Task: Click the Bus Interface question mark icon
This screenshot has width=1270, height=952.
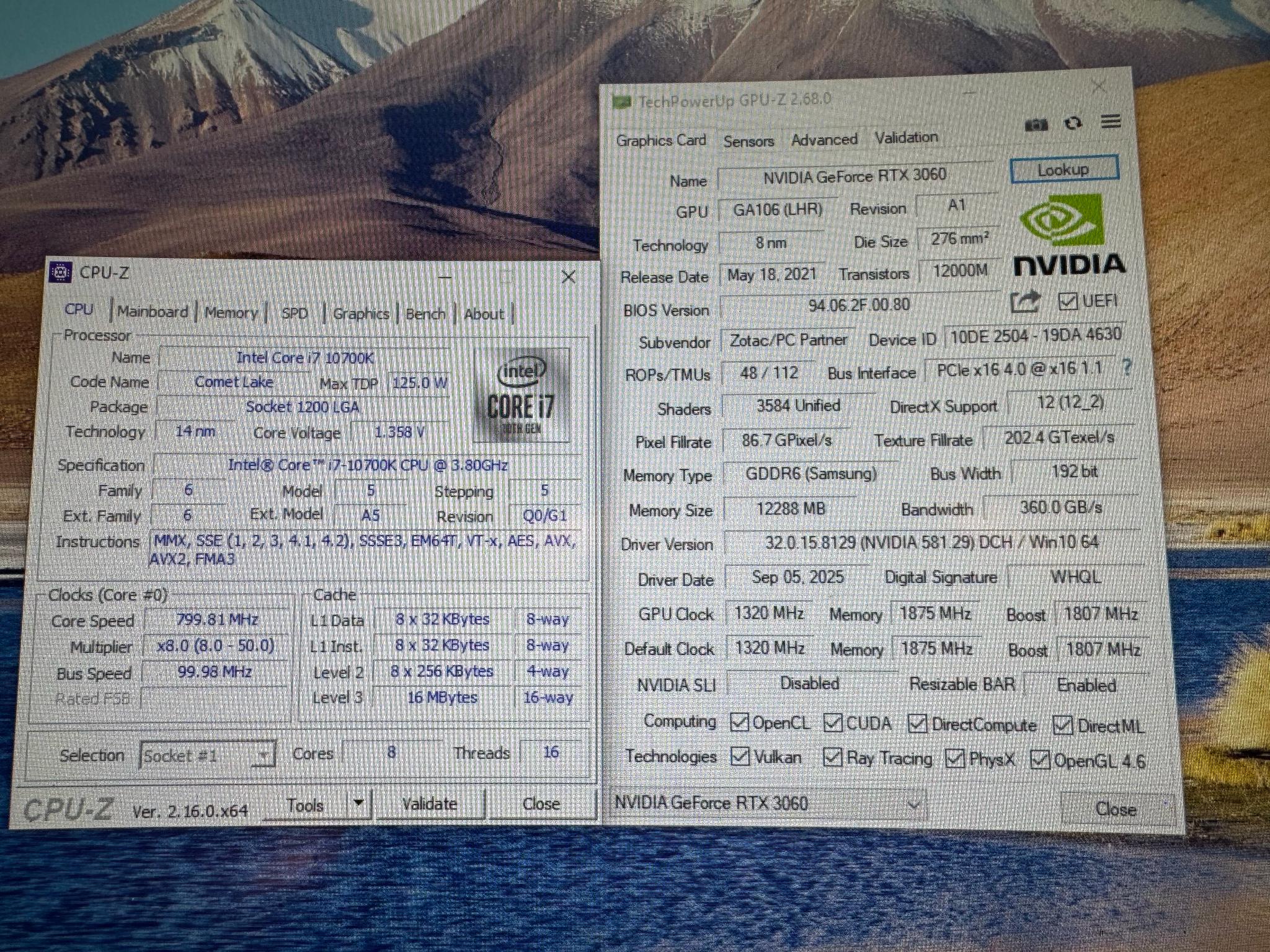Action: (1127, 368)
